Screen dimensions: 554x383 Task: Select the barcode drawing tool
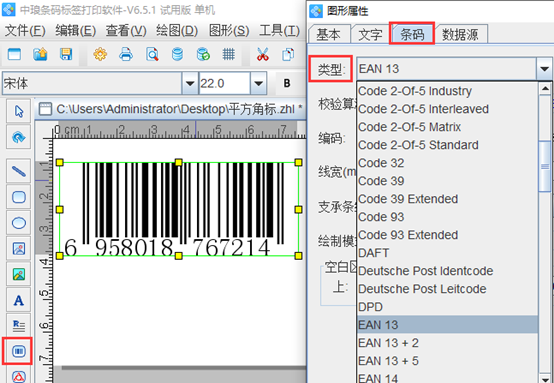[18, 351]
